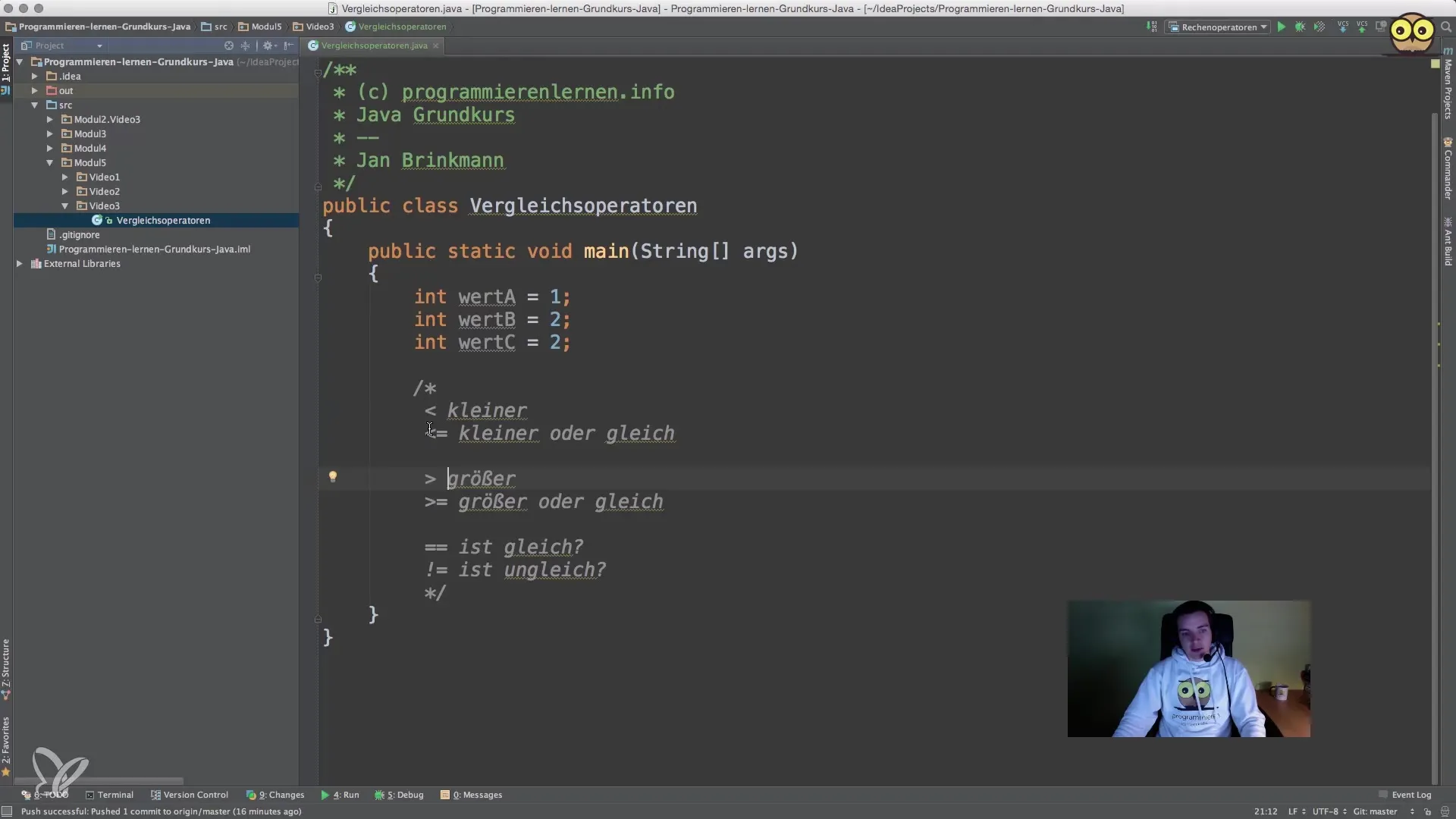Toggle tool window buttons at status bar corner
1456x819 pixels.
(x=7, y=811)
